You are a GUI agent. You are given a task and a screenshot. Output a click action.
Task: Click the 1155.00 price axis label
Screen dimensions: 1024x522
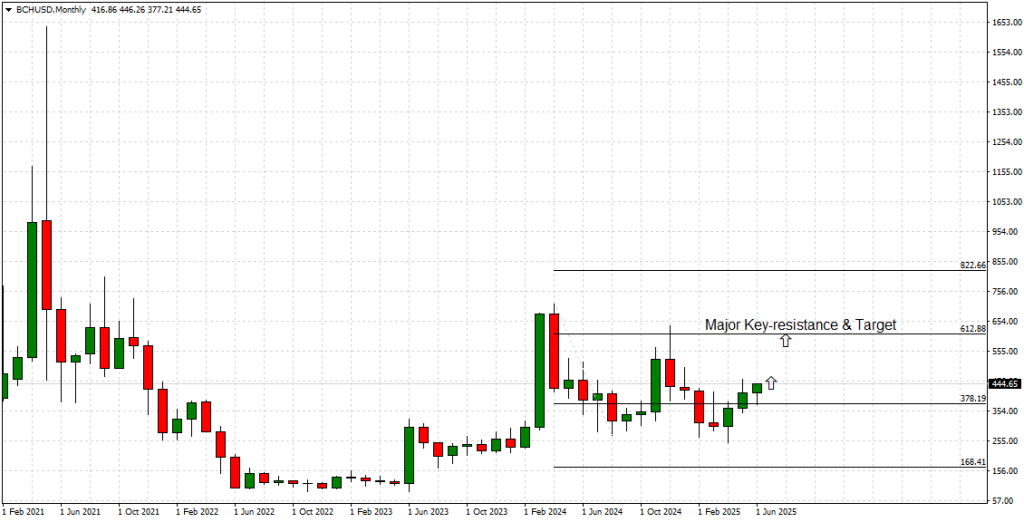point(1006,172)
